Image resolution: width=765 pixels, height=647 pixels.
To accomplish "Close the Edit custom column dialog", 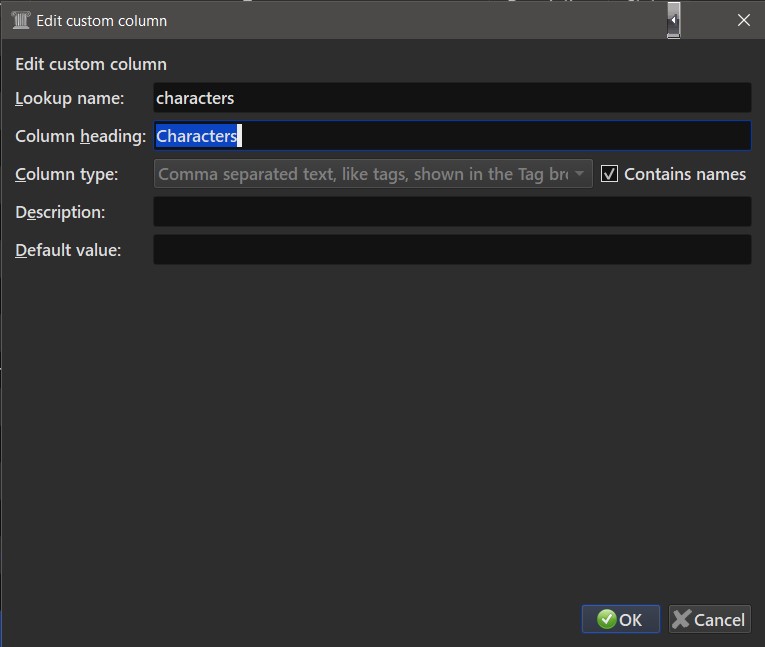I will pos(743,20).
